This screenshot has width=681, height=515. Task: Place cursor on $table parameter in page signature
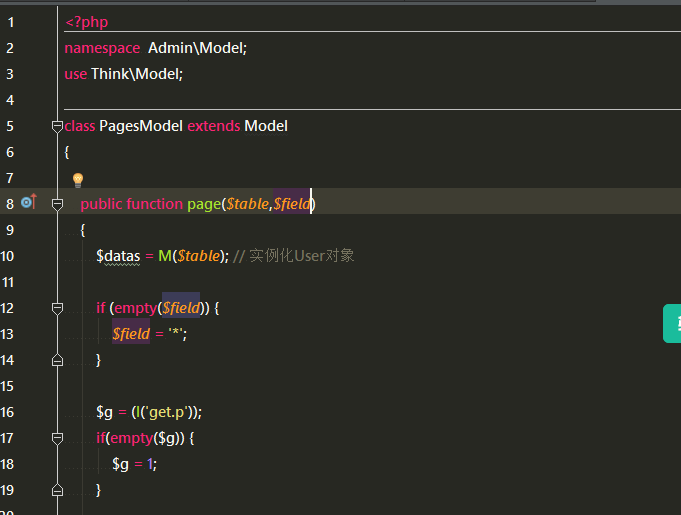(x=247, y=204)
